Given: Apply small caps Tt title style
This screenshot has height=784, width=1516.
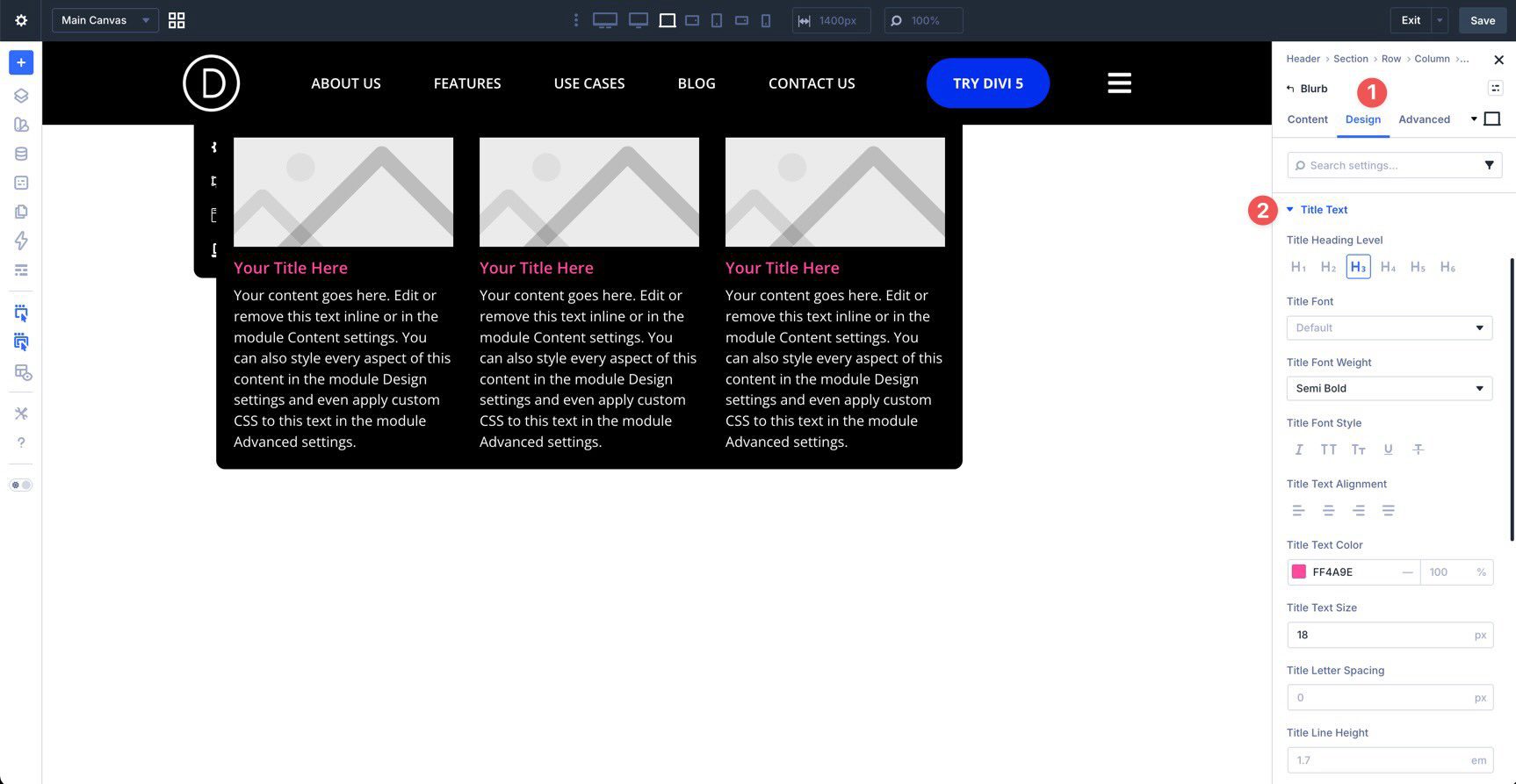Looking at the screenshot, I should tap(1358, 450).
